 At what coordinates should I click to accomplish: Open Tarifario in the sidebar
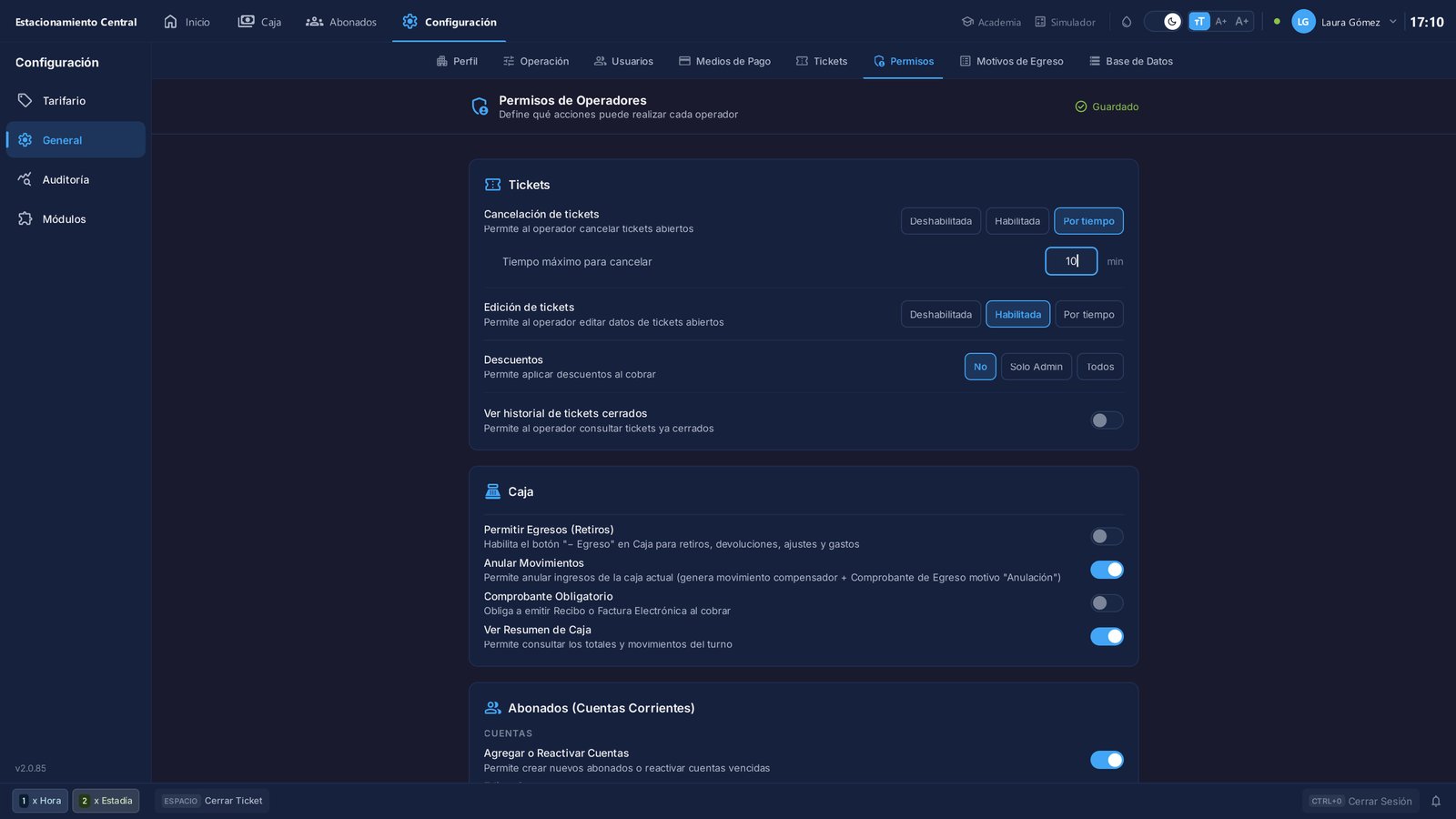click(76, 101)
